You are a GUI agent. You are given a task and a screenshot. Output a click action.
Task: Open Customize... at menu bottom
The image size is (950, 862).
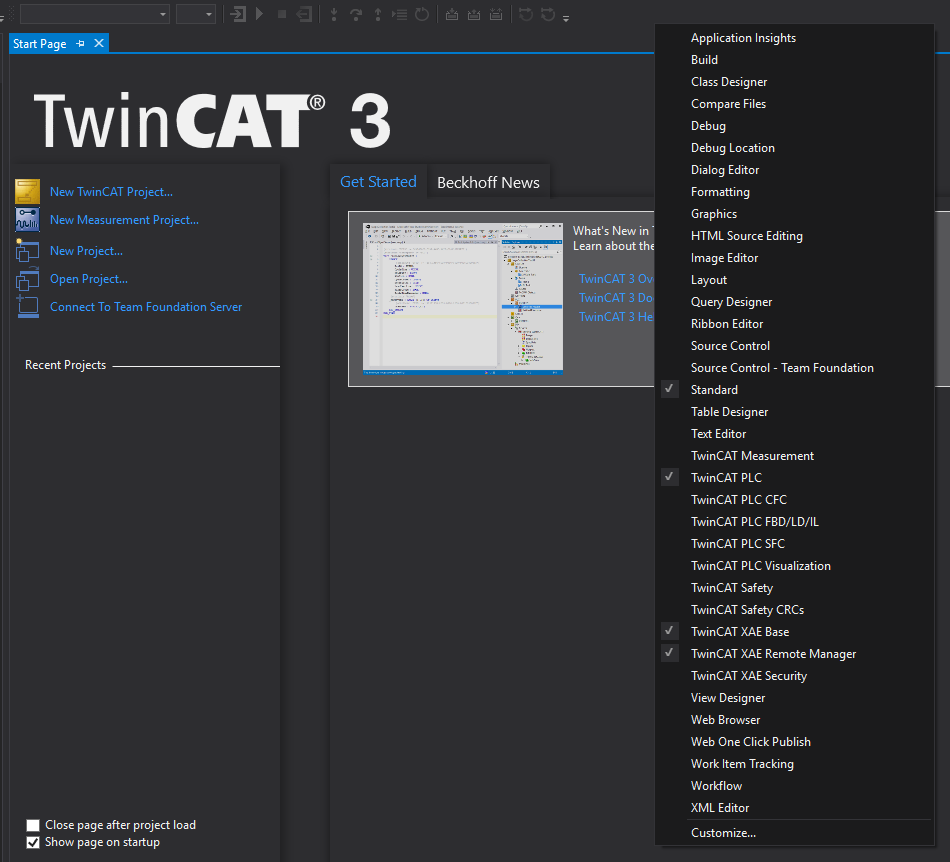point(794,832)
